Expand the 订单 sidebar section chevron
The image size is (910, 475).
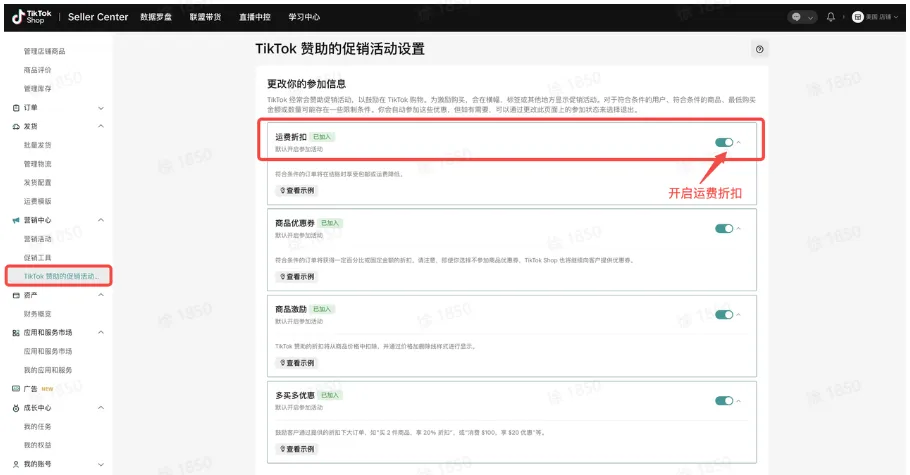point(101,108)
